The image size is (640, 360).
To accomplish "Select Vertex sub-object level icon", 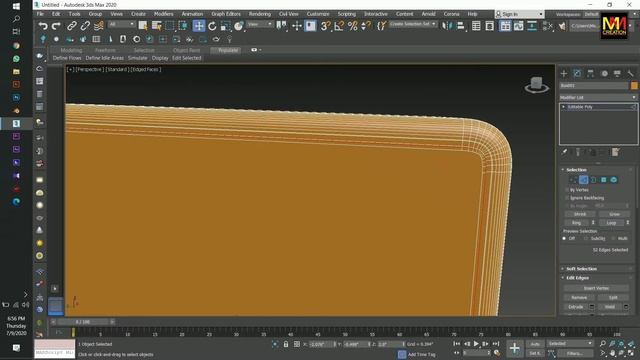I will [573, 180].
